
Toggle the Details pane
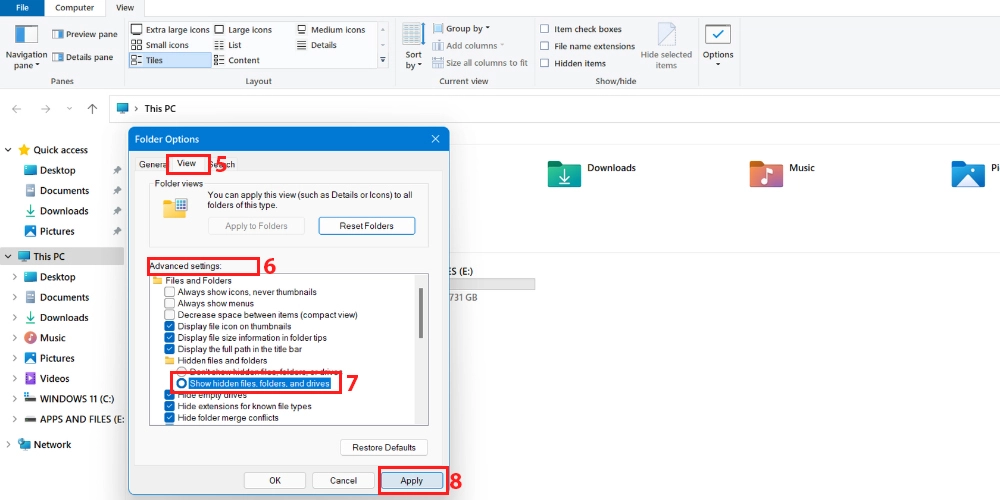pyautogui.click(x=83, y=57)
